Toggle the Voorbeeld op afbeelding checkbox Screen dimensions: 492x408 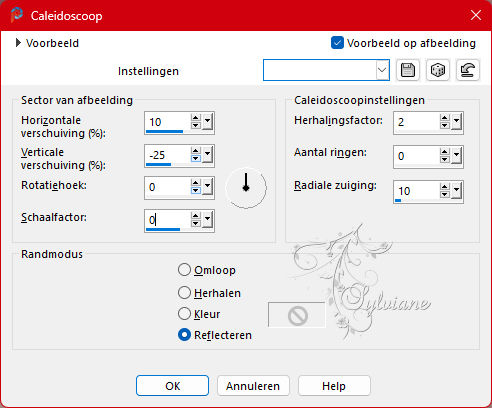[337, 43]
